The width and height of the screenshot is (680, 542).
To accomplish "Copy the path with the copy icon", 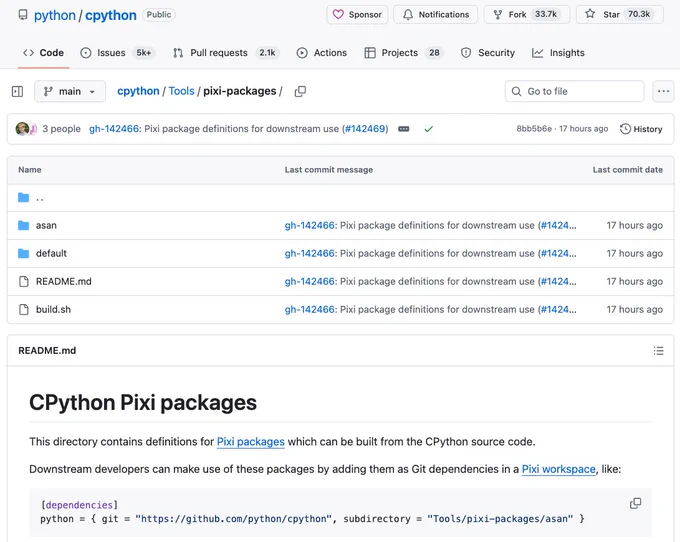I will (300, 91).
